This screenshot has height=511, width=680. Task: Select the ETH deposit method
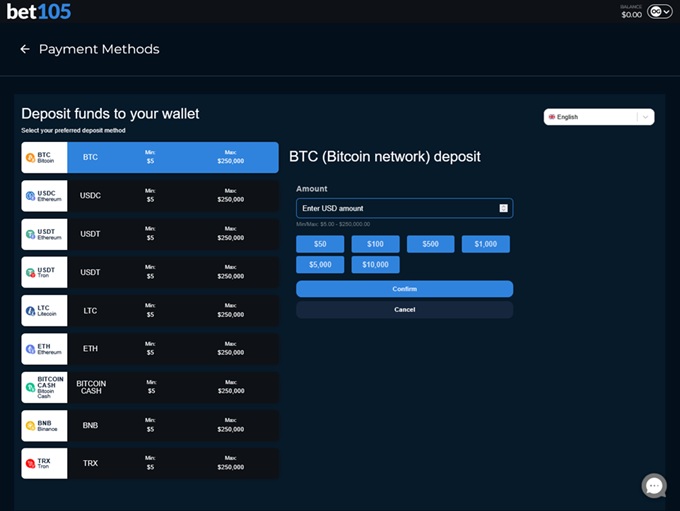click(x=150, y=349)
